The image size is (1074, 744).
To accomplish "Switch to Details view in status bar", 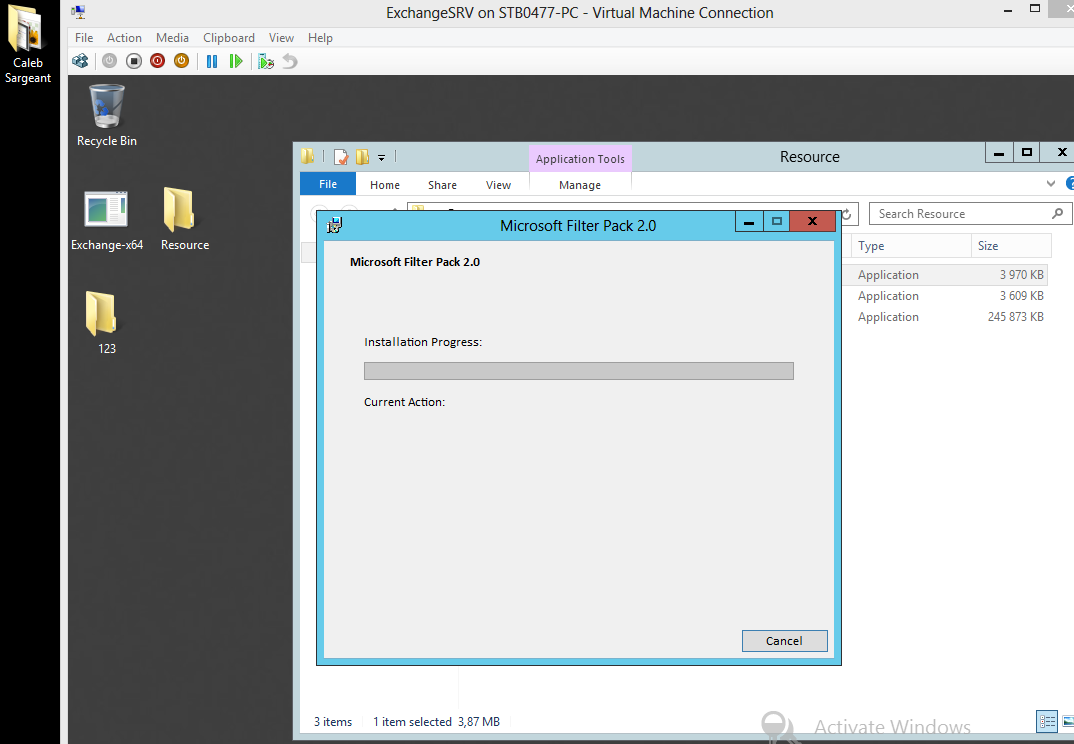I will coord(1047,721).
